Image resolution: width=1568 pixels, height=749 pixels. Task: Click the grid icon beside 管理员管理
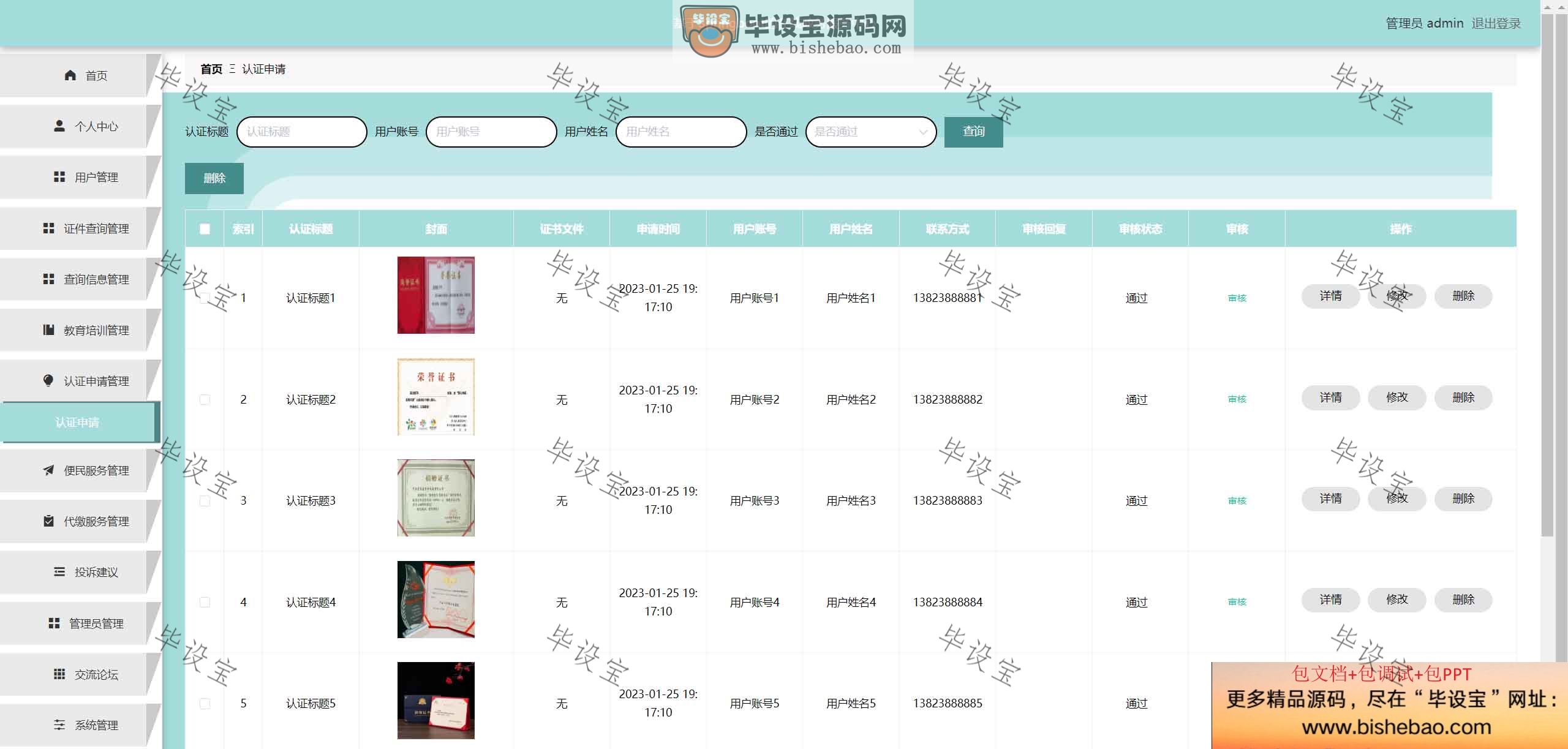pos(54,623)
